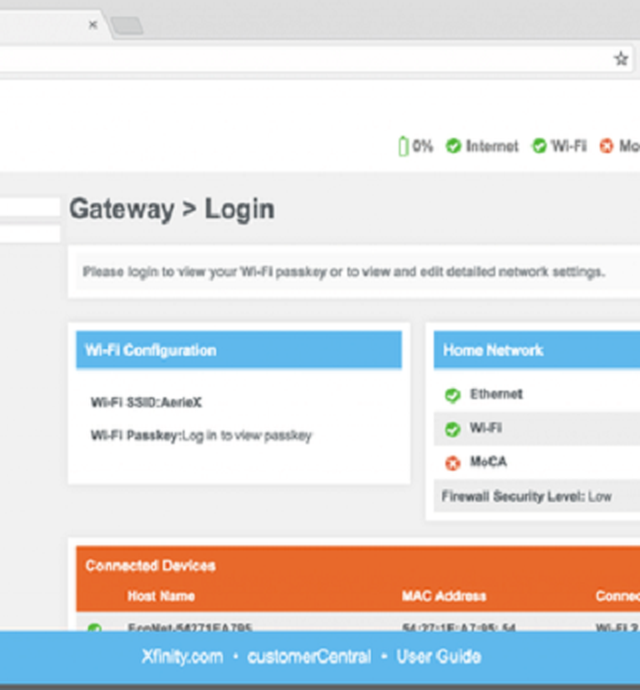Open the Xfinity.com footer link

tap(182, 657)
